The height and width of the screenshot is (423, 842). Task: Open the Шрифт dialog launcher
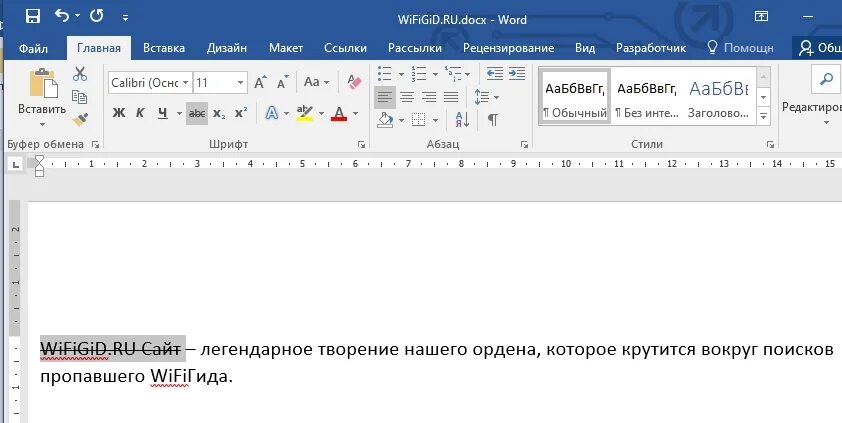click(x=361, y=144)
